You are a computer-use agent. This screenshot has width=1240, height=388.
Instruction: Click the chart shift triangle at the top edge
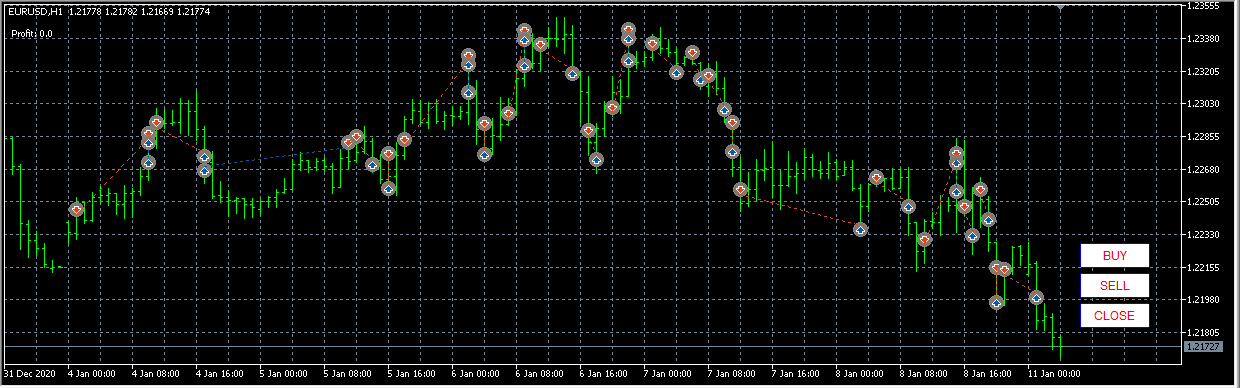[x=1088, y=7]
